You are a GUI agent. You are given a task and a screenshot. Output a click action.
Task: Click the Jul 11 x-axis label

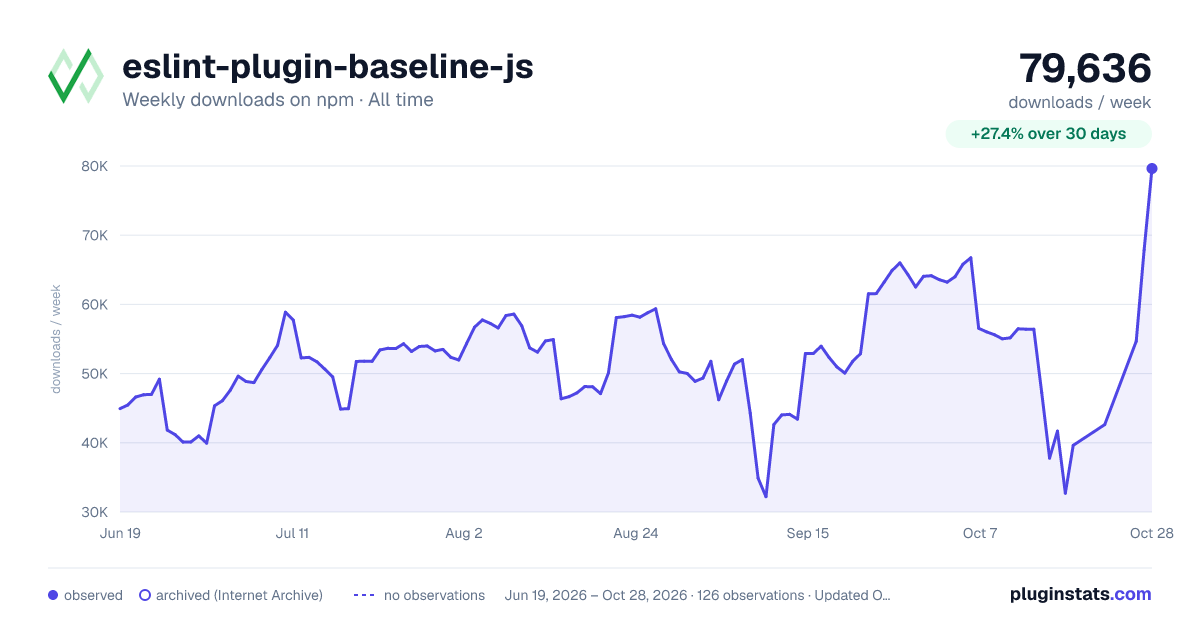pos(292,533)
